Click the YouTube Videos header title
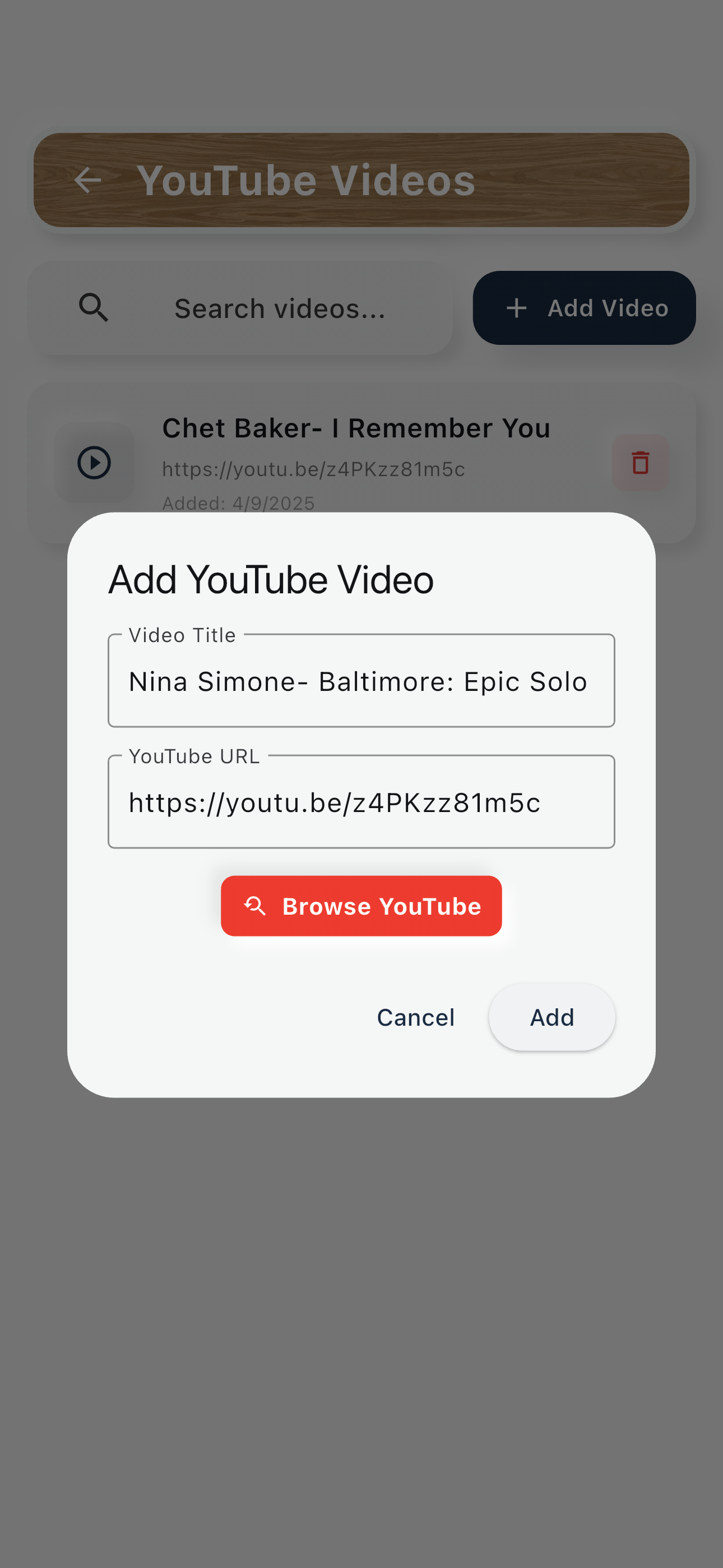 (x=305, y=180)
